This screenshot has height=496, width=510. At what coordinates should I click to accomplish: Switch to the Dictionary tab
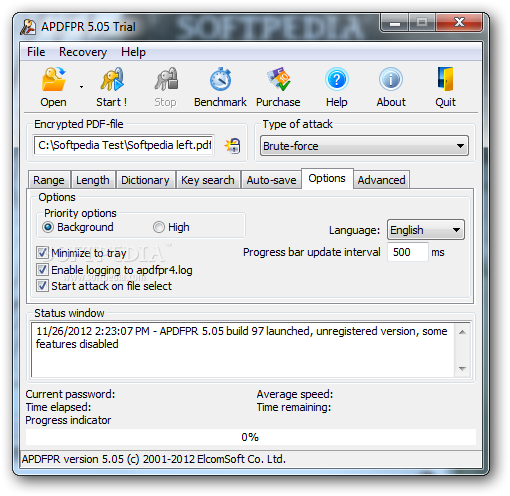coord(145,180)
